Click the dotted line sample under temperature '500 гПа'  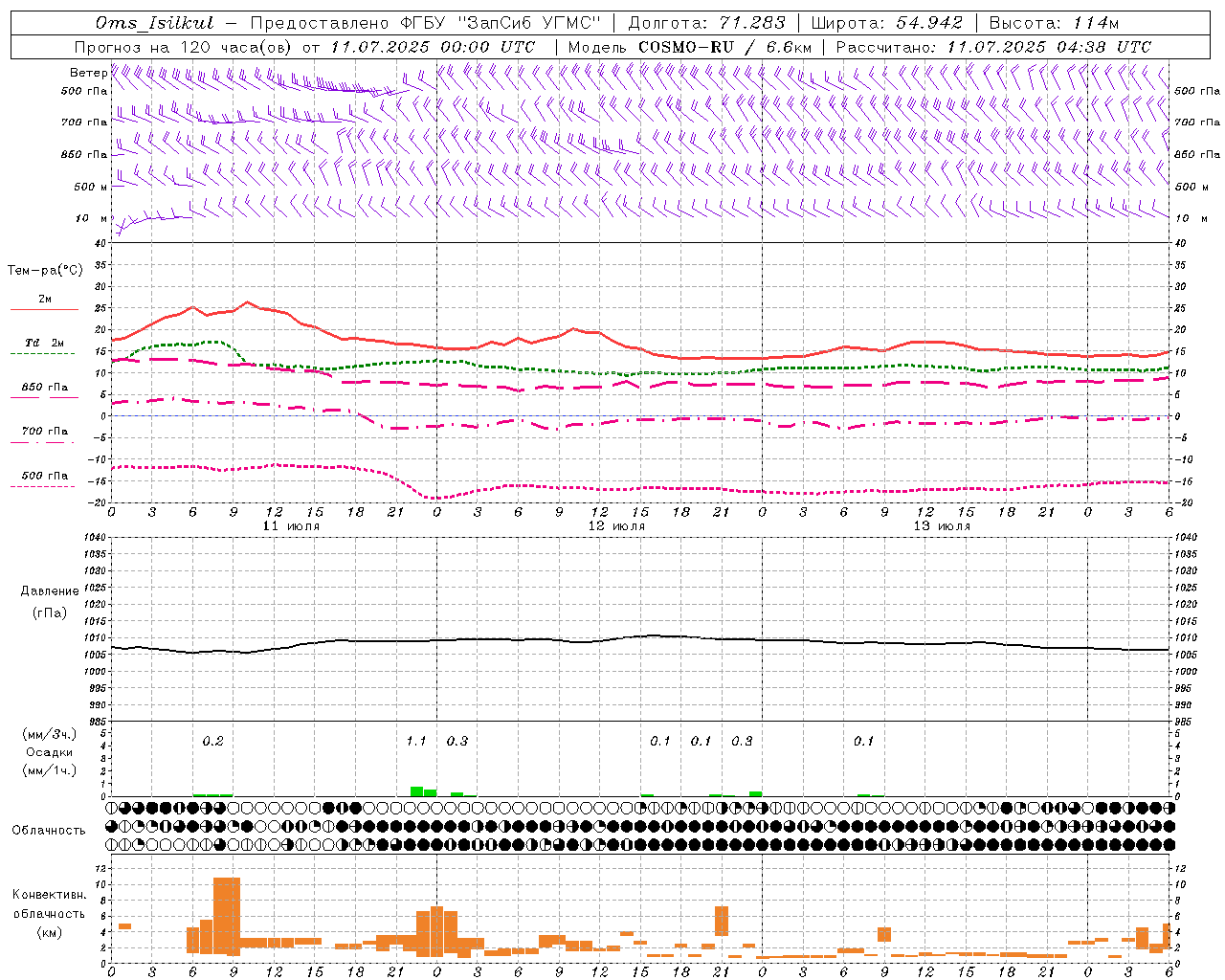coord(43,486)
